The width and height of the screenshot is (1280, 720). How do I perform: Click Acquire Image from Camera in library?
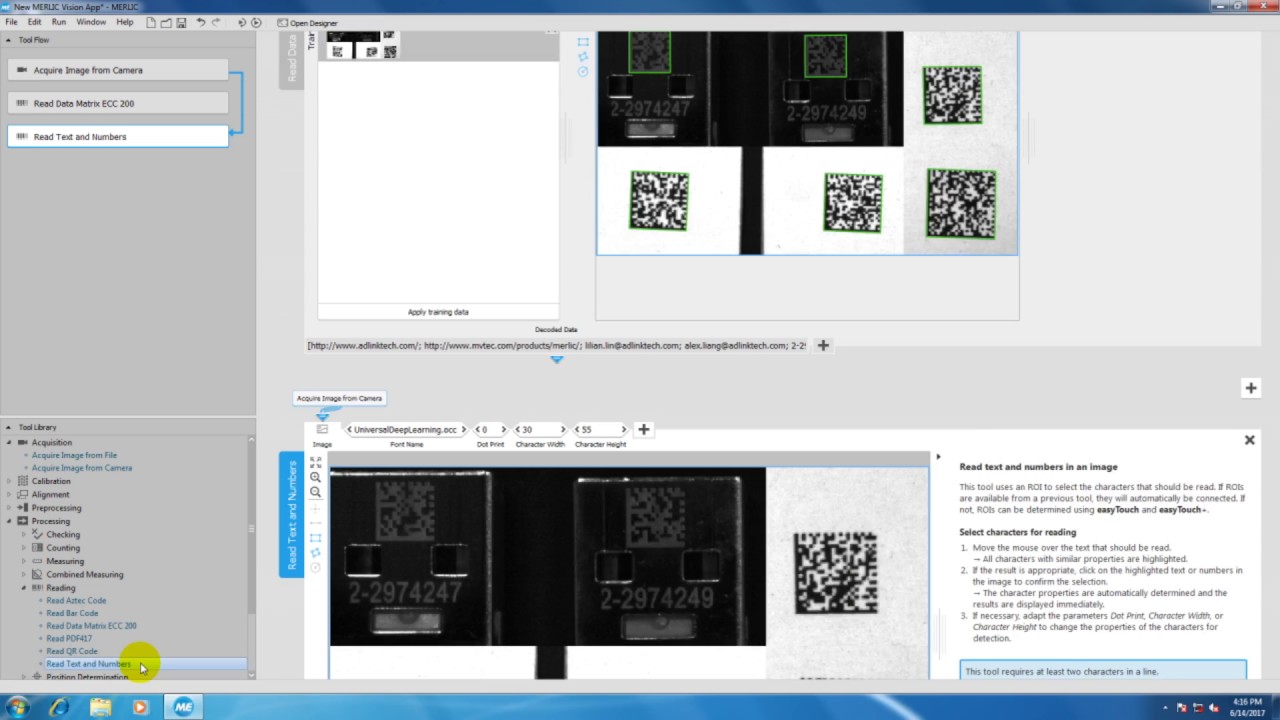click(82, 468)
